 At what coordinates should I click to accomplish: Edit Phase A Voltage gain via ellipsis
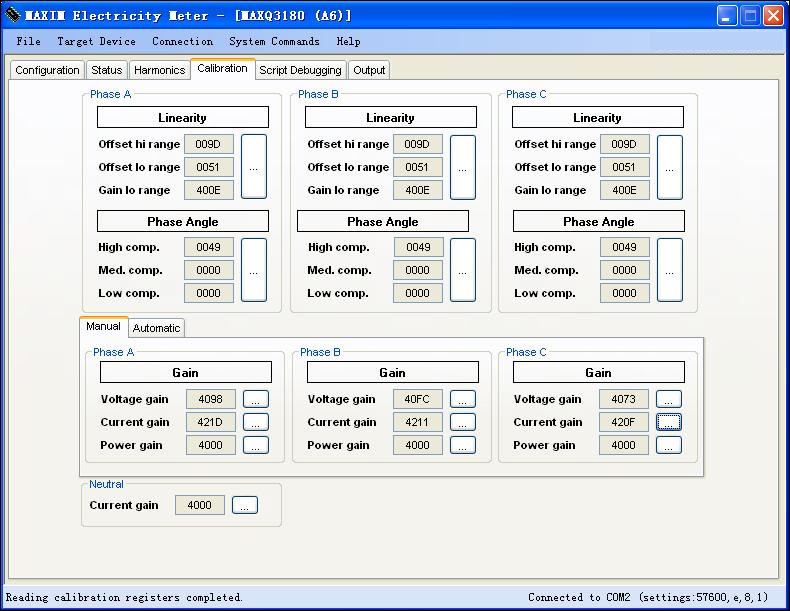[x=256, y=400]
